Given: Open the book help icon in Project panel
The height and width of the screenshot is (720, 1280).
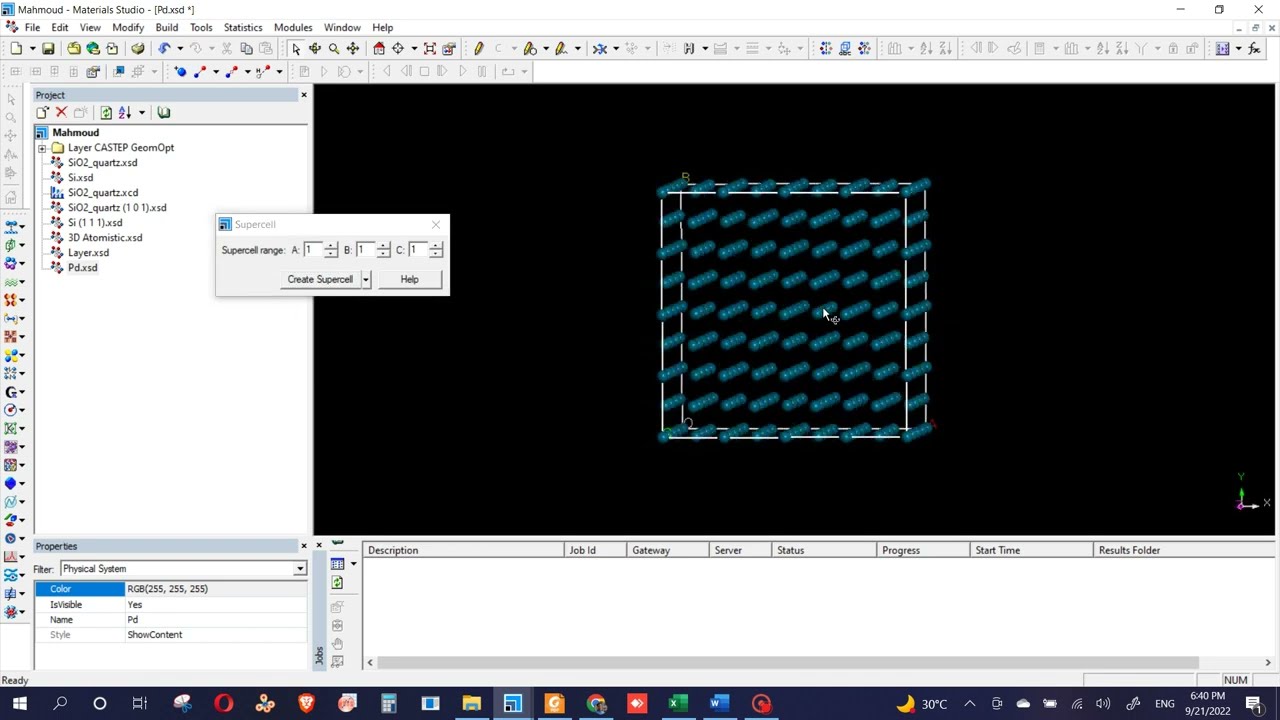Looking at the screenshot, I should click(164, 113).
